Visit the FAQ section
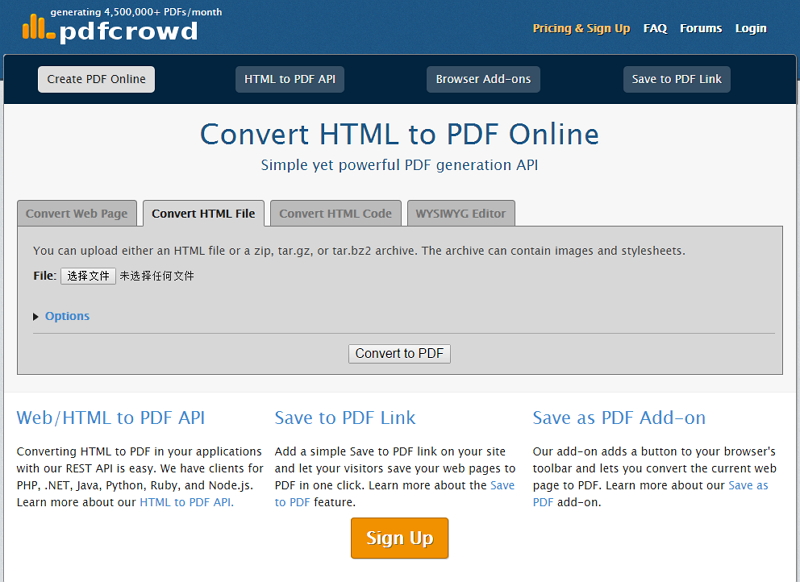The height and width of the screenshot is (582, 800). click(x=655, y=29)
